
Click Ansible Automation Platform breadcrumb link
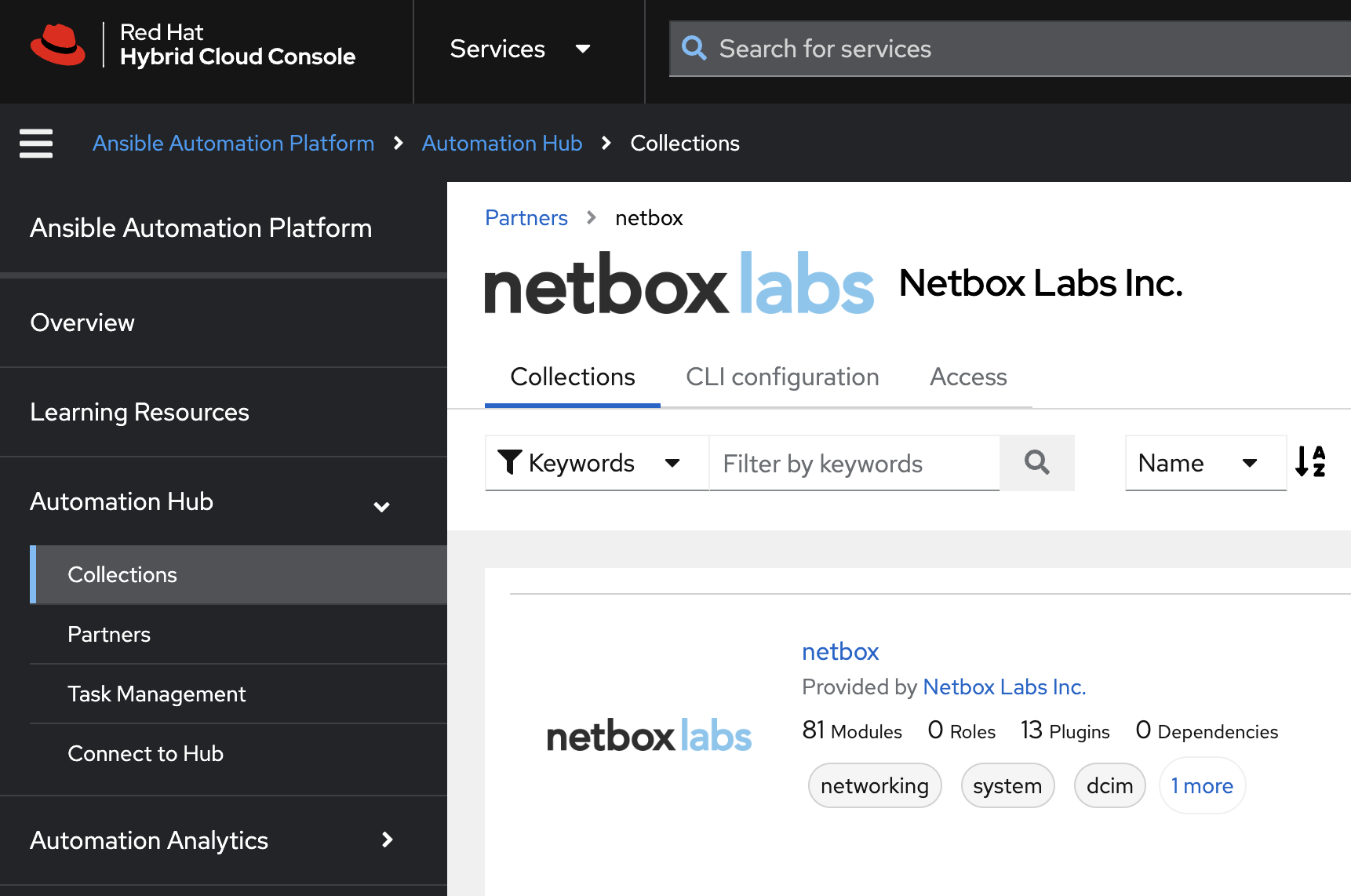[x=234, y=144]
